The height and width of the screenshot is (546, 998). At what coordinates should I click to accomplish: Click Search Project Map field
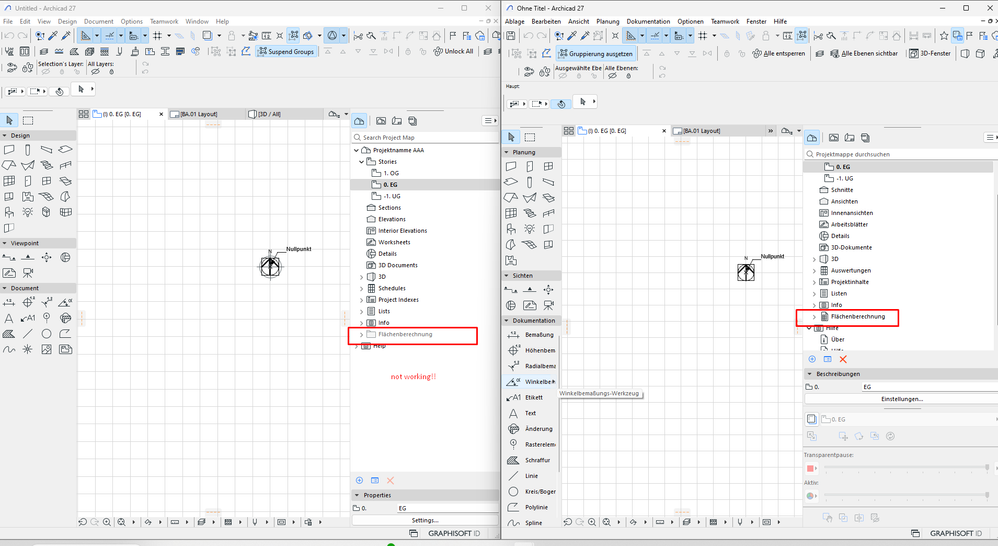[425, 137]
